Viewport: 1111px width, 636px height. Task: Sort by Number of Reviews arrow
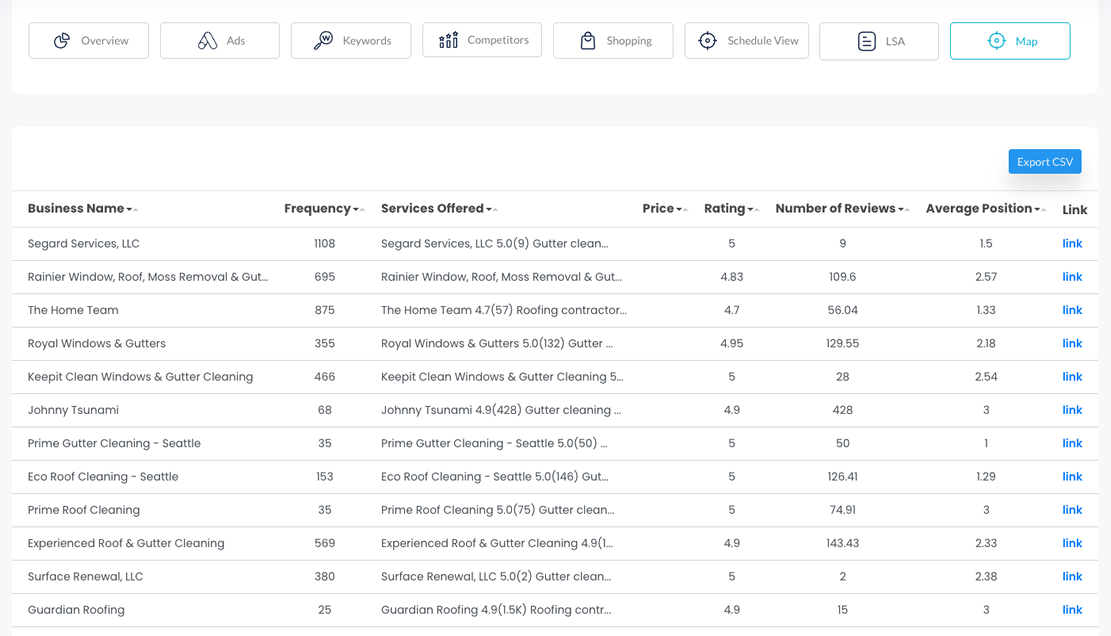[x=903, y=209]
